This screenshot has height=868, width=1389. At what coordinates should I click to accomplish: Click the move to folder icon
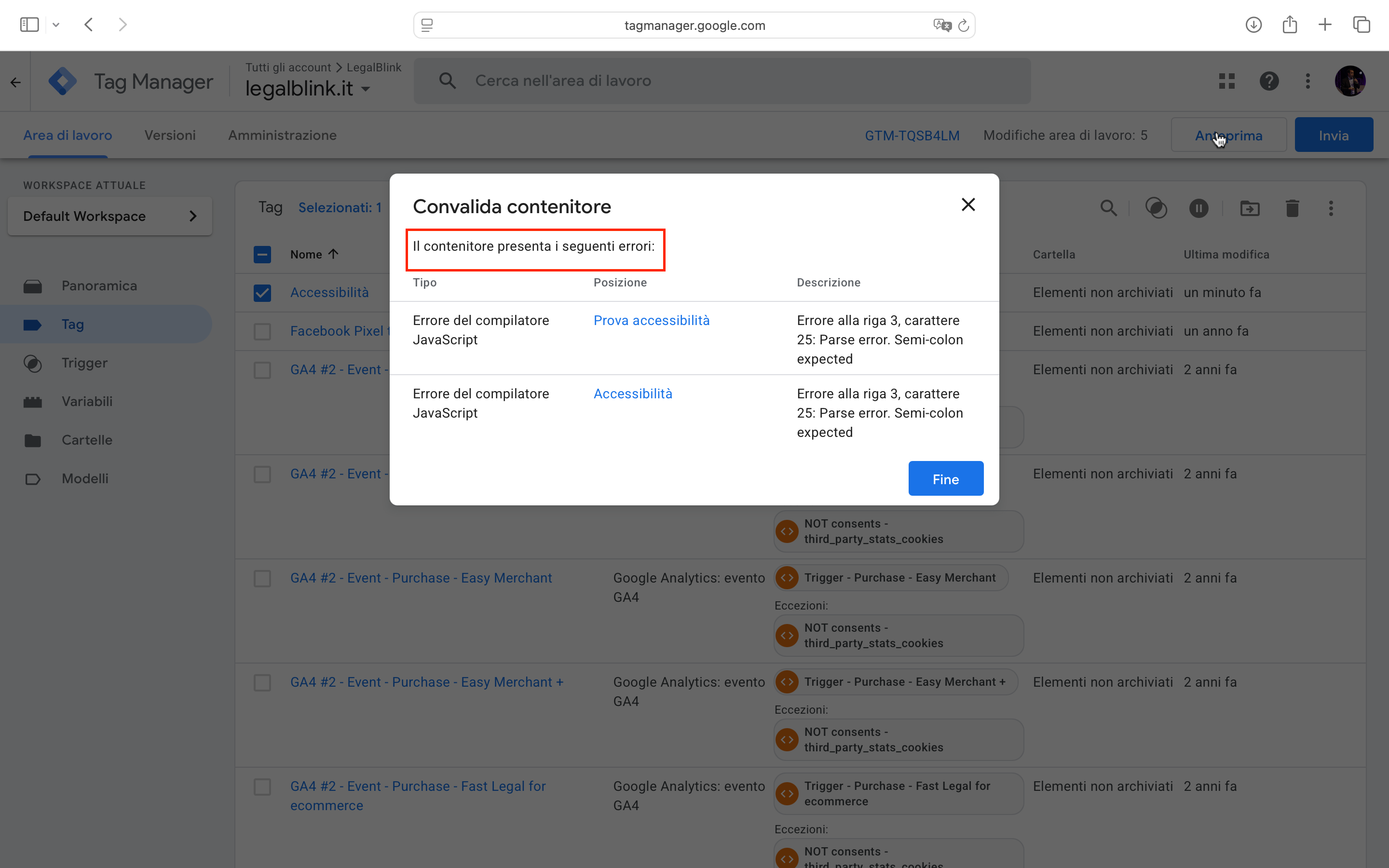[x=1250, y=208]
